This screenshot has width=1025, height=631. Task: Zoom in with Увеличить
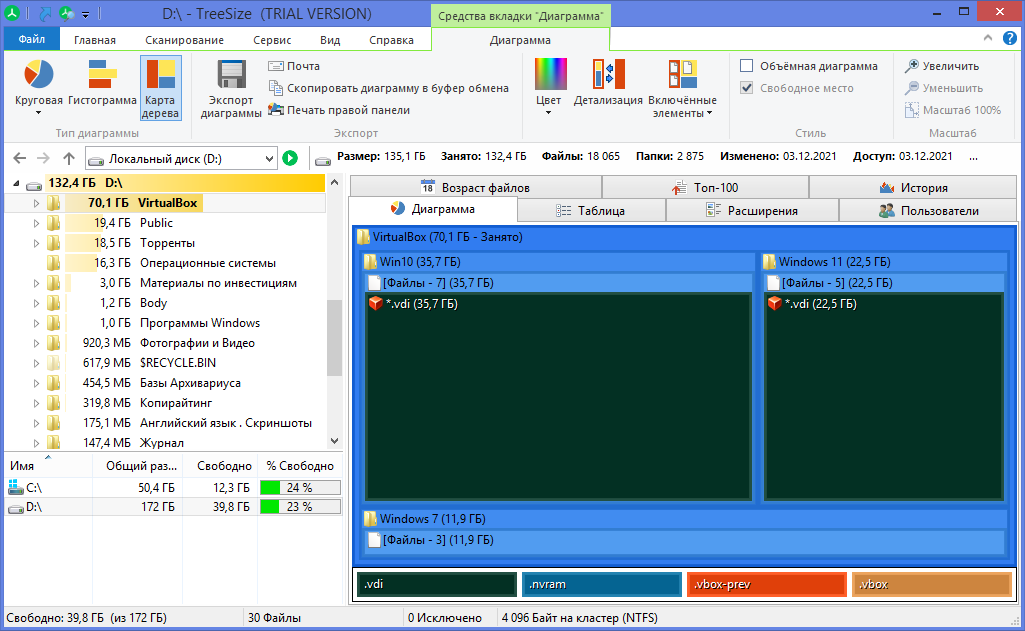click(x=942, y=66)
